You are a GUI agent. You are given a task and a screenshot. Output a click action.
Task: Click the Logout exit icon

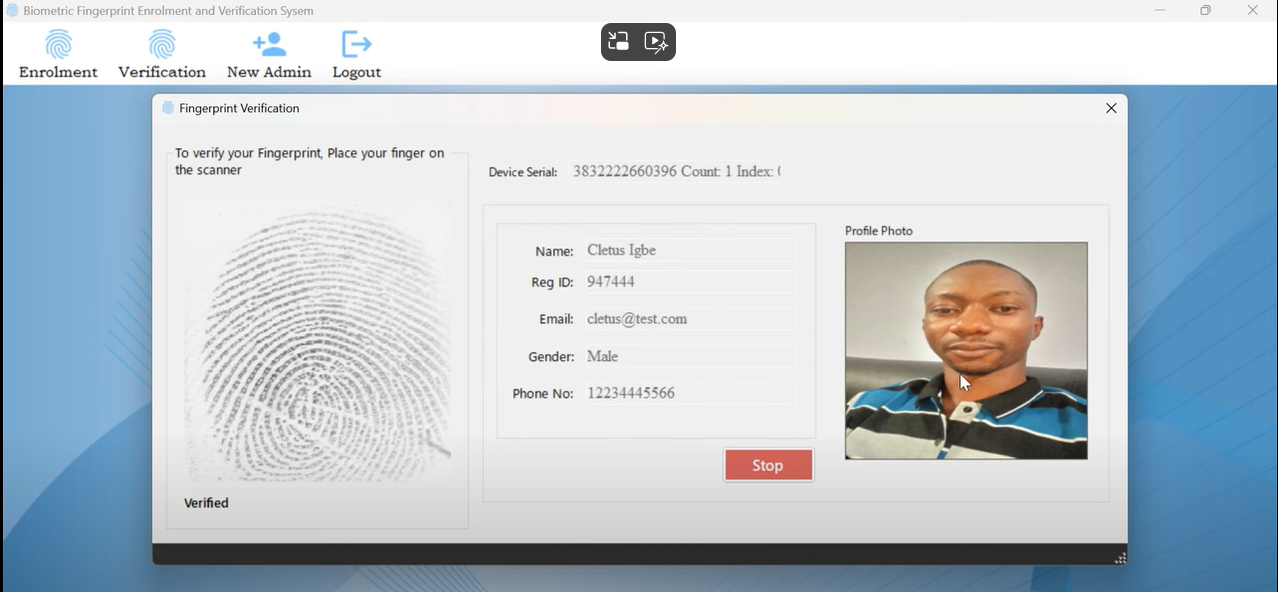point(356,45)
